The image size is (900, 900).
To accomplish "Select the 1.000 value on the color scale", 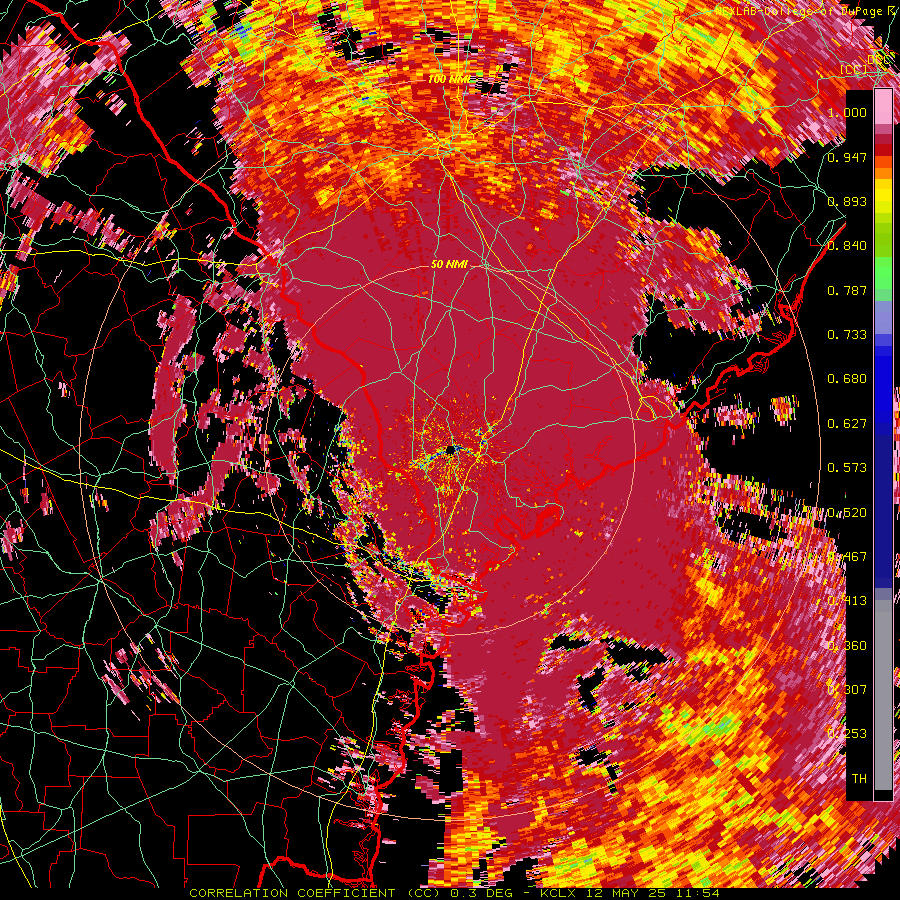I will (847, 112).
